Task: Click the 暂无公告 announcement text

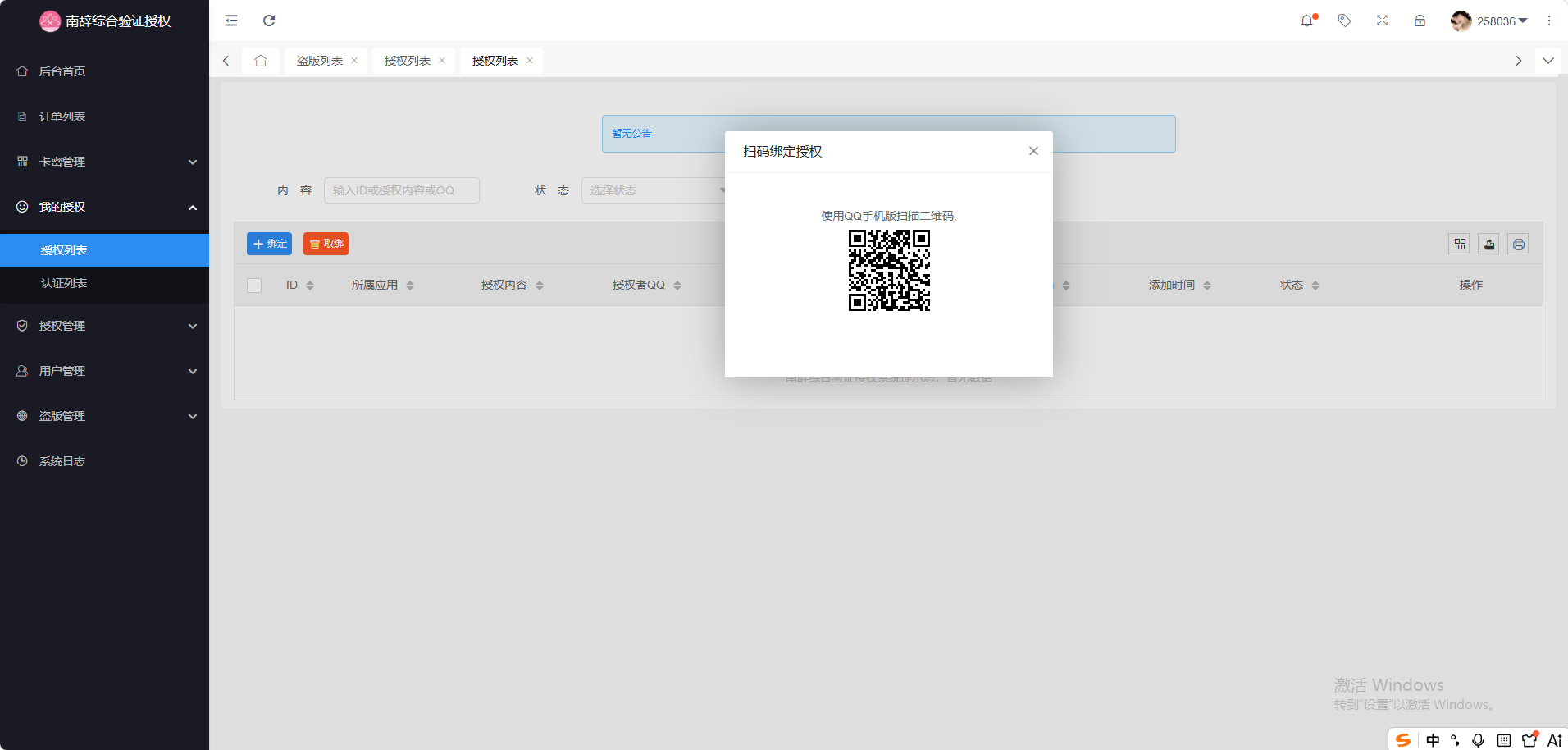Action: tap(631, 134)
